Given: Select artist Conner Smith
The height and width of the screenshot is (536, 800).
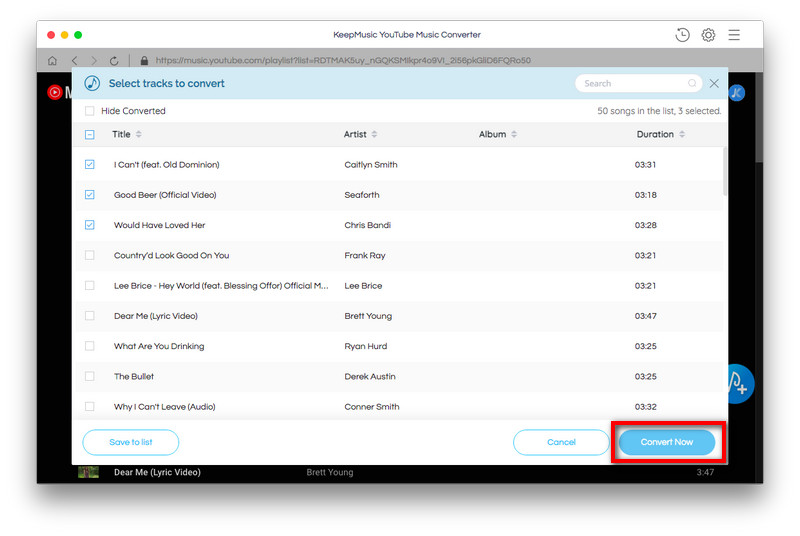Looking at the screenshot, I should [372, 407].
